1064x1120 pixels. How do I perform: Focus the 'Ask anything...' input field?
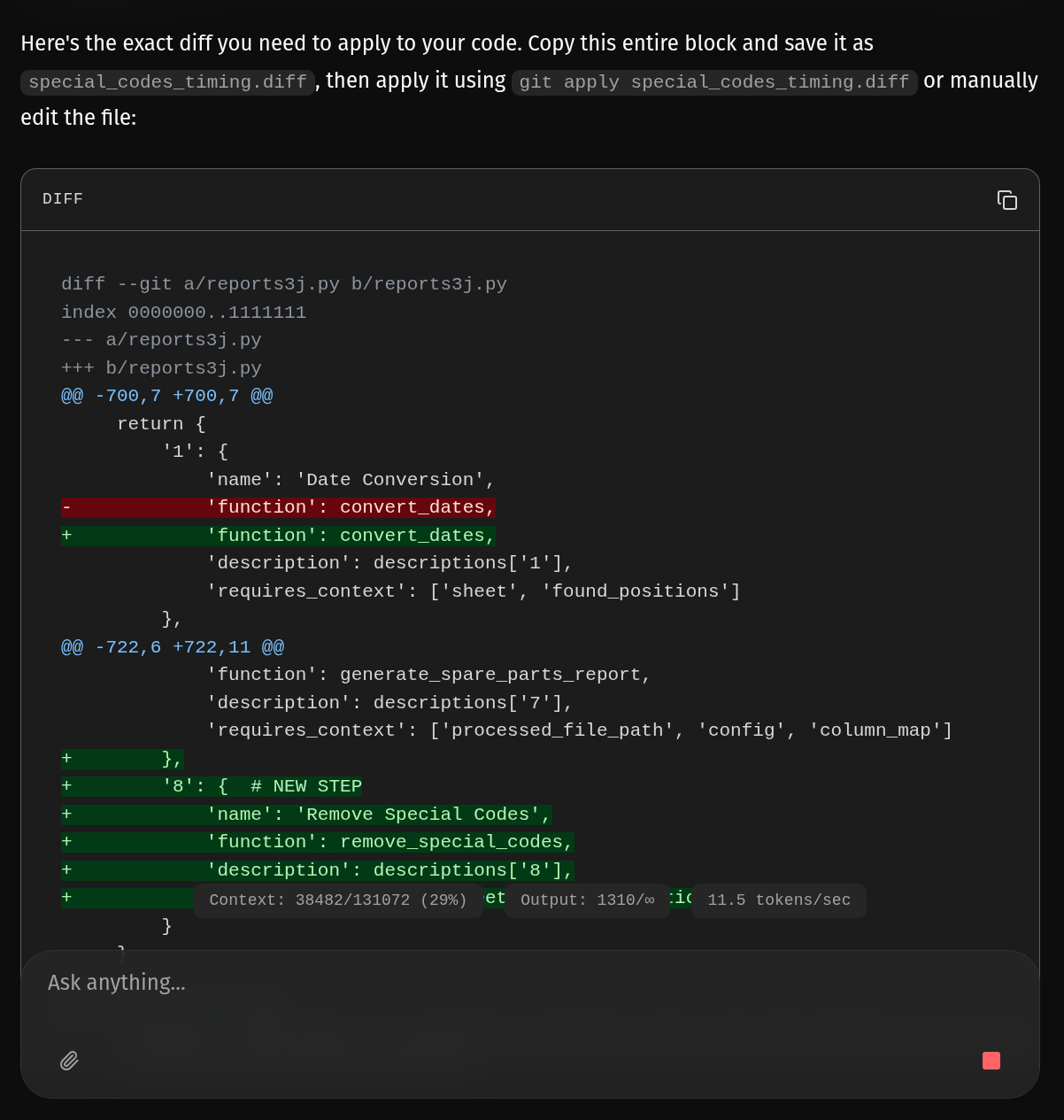(x=529, y=983)
